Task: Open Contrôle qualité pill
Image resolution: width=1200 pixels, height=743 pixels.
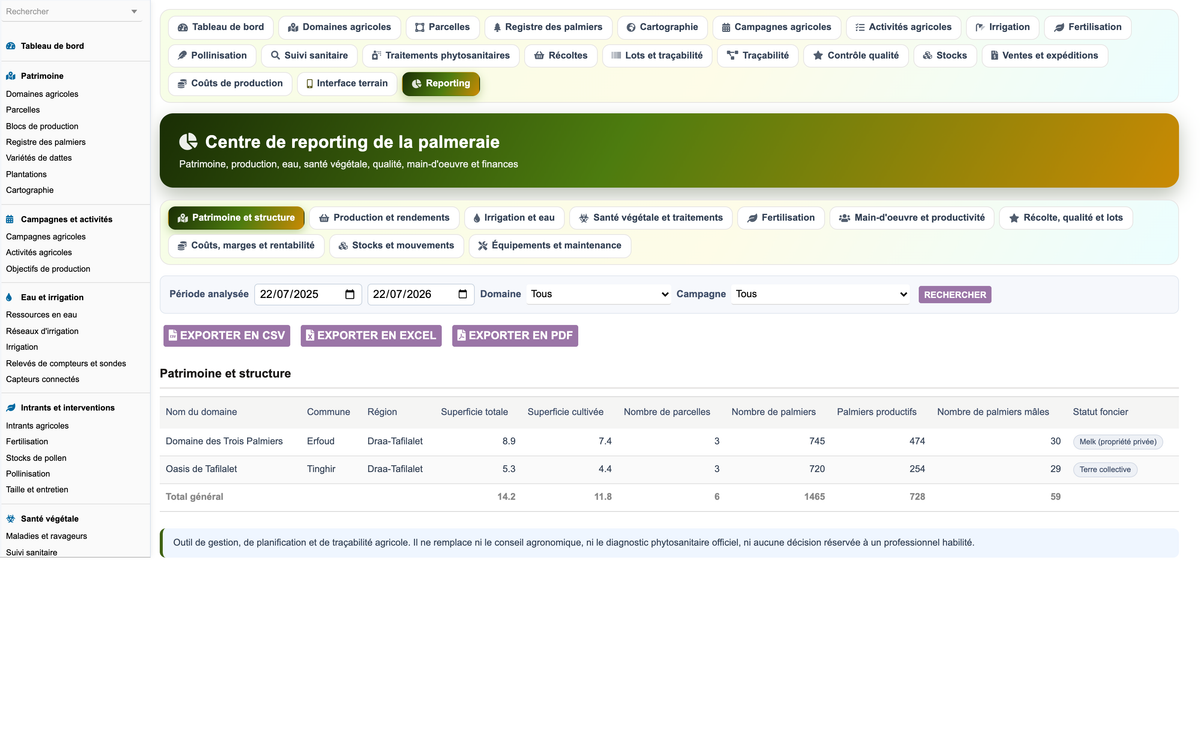Action: [x=856, y=55]
